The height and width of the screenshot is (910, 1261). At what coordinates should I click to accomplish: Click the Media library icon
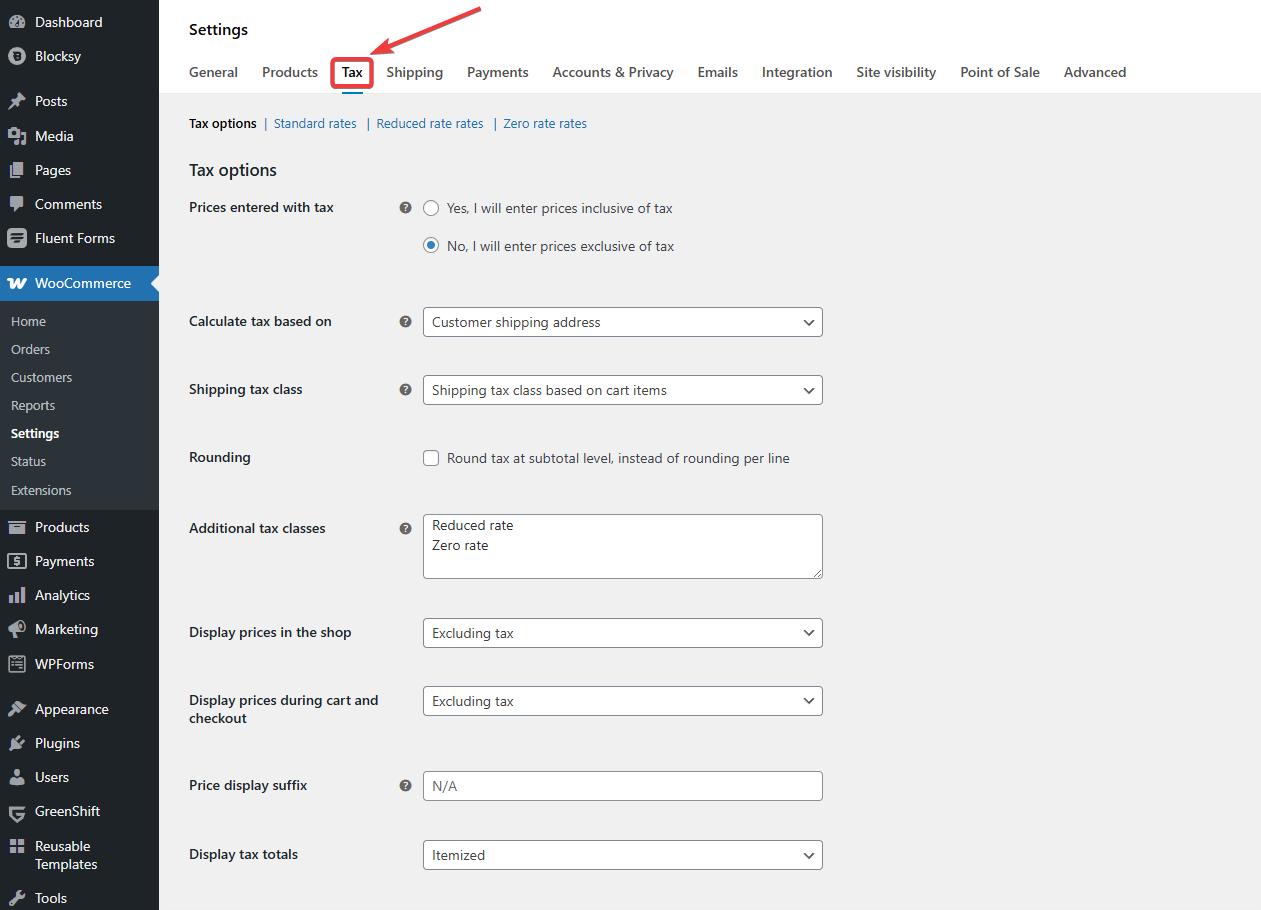pos(17,136)
